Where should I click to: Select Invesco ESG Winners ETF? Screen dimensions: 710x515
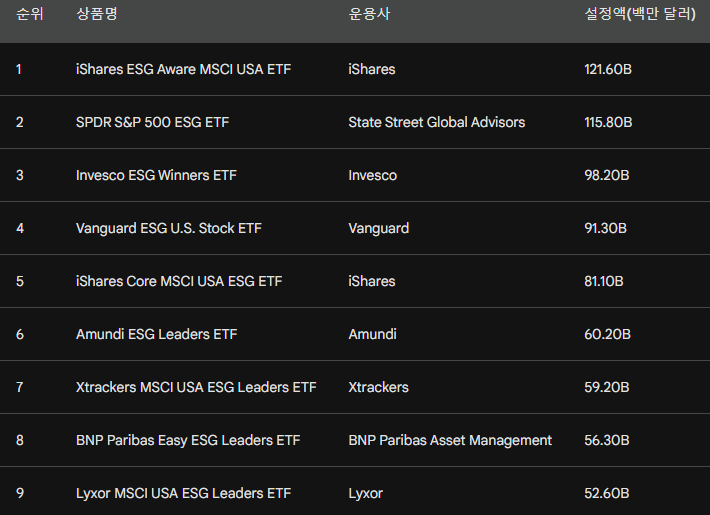pos(156,175)
